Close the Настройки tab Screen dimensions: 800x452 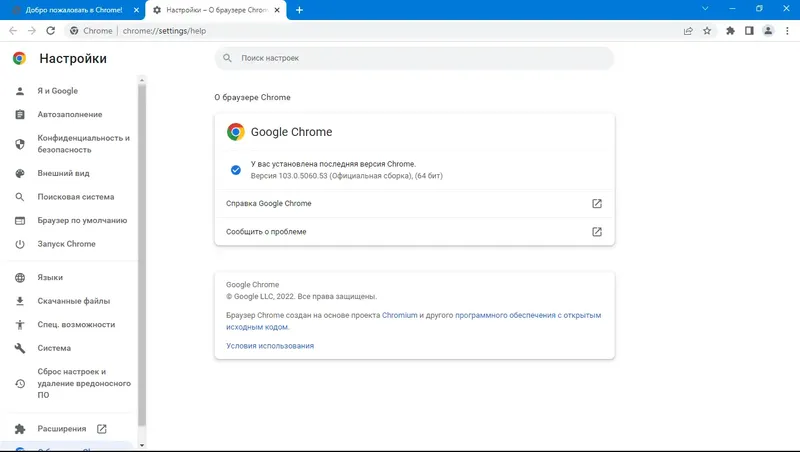click(277, 10)
